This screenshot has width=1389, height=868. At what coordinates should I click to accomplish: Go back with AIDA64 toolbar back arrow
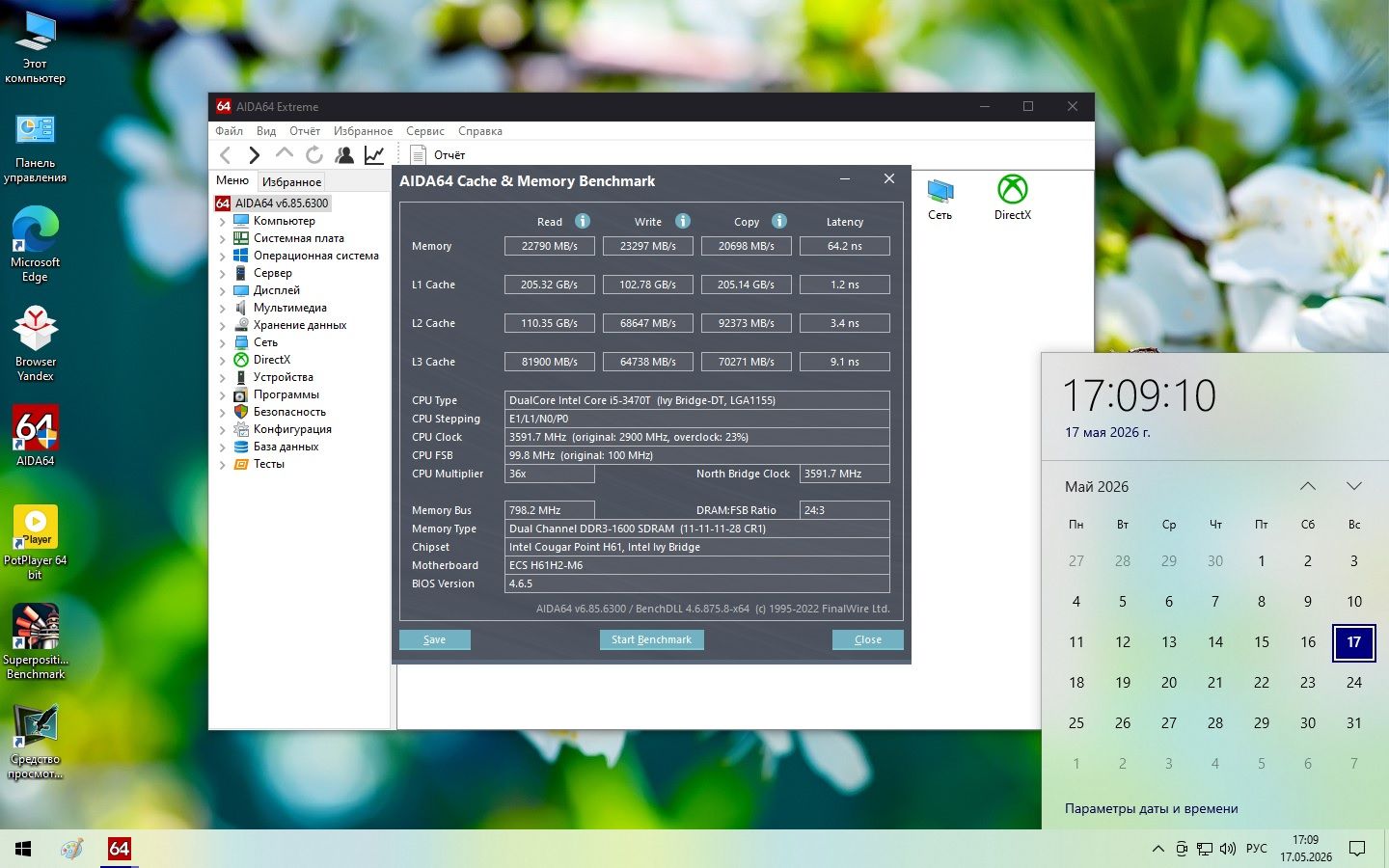tap(225, 155)
